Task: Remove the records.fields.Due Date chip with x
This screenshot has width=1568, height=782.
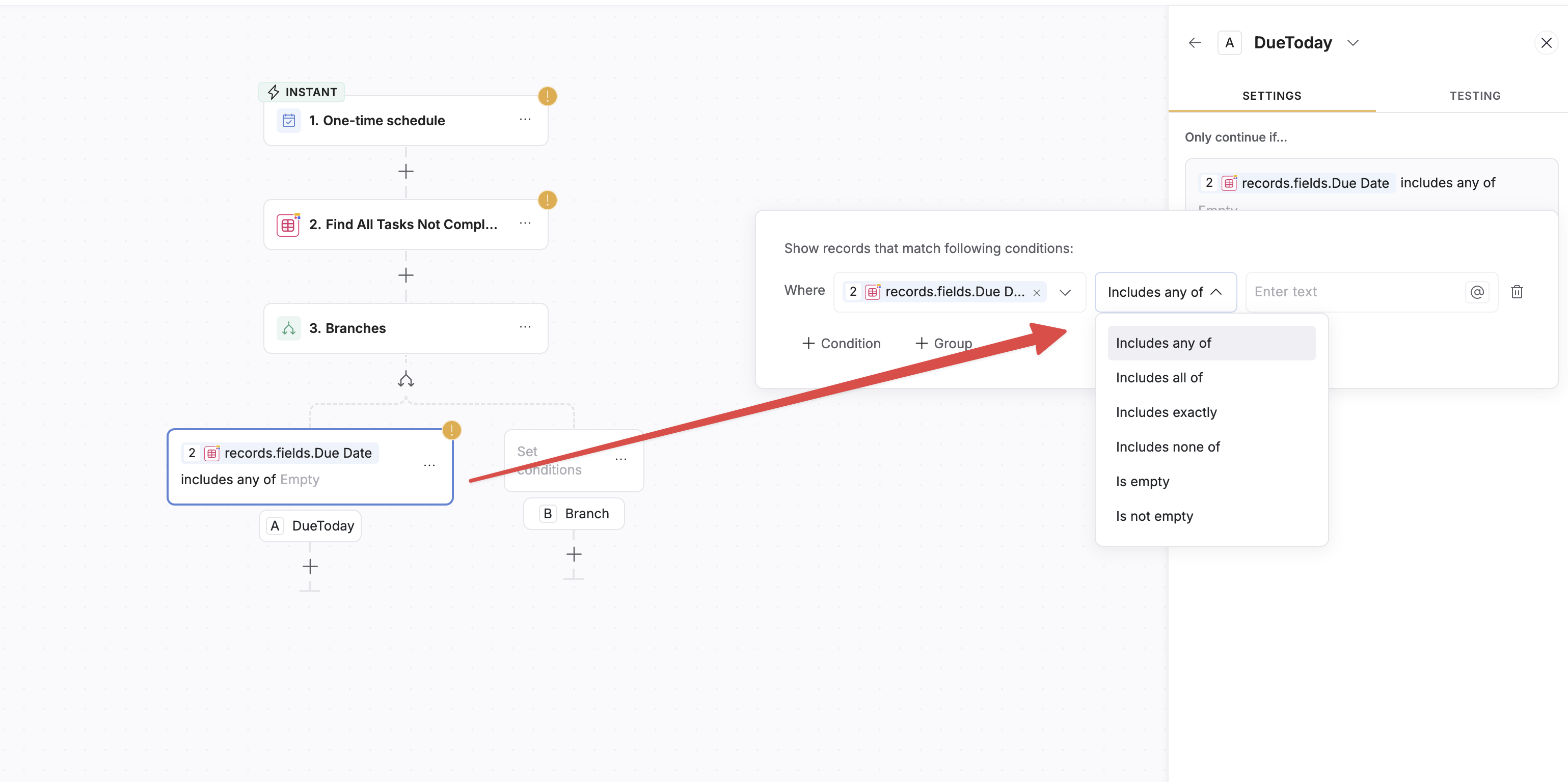Action: [1036, 293]
